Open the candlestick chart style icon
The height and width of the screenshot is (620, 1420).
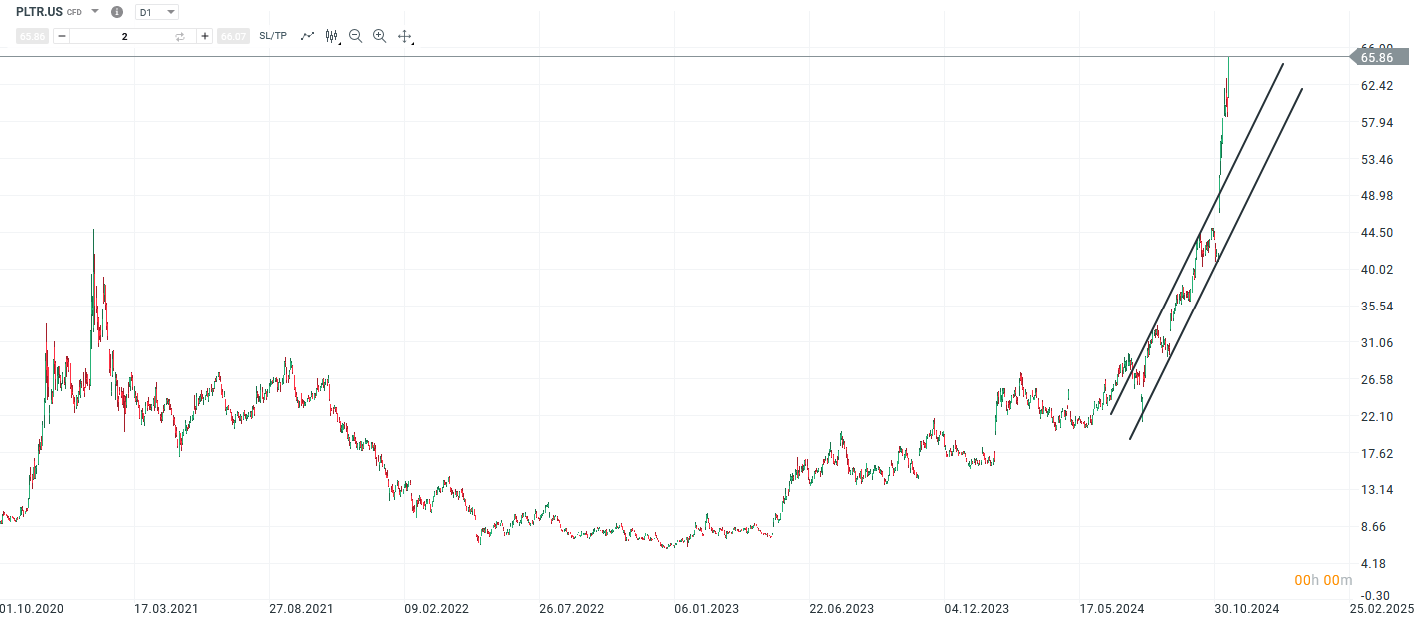click(330, 35)
